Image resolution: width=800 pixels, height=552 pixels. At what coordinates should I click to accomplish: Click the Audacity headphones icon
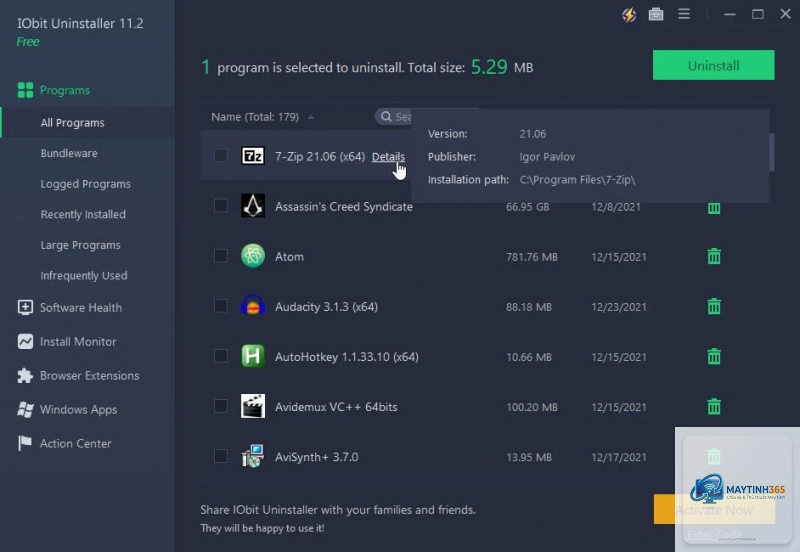(x=253, y=306)
